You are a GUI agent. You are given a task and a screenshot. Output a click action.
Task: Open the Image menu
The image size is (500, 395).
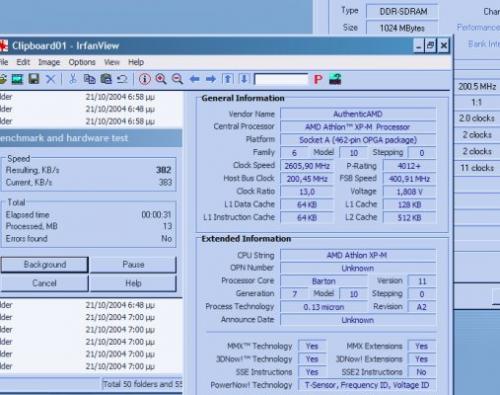coord(49,62)
